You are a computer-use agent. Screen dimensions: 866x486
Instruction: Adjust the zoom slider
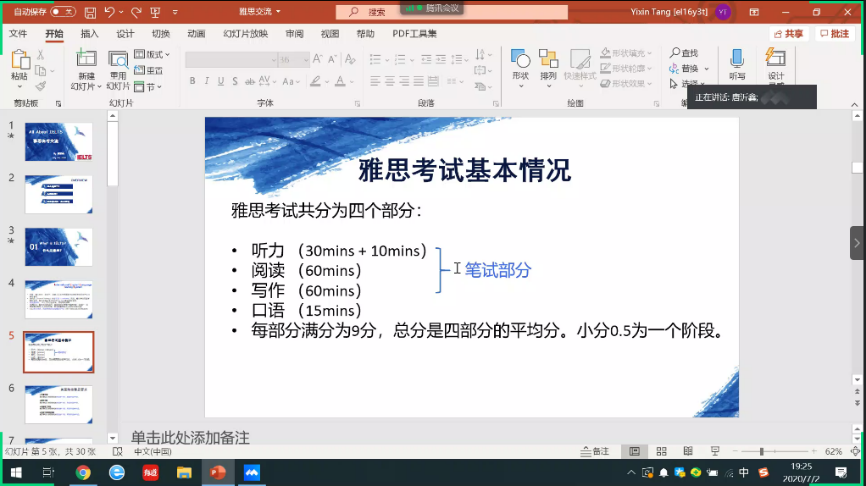tap(762, 452)
